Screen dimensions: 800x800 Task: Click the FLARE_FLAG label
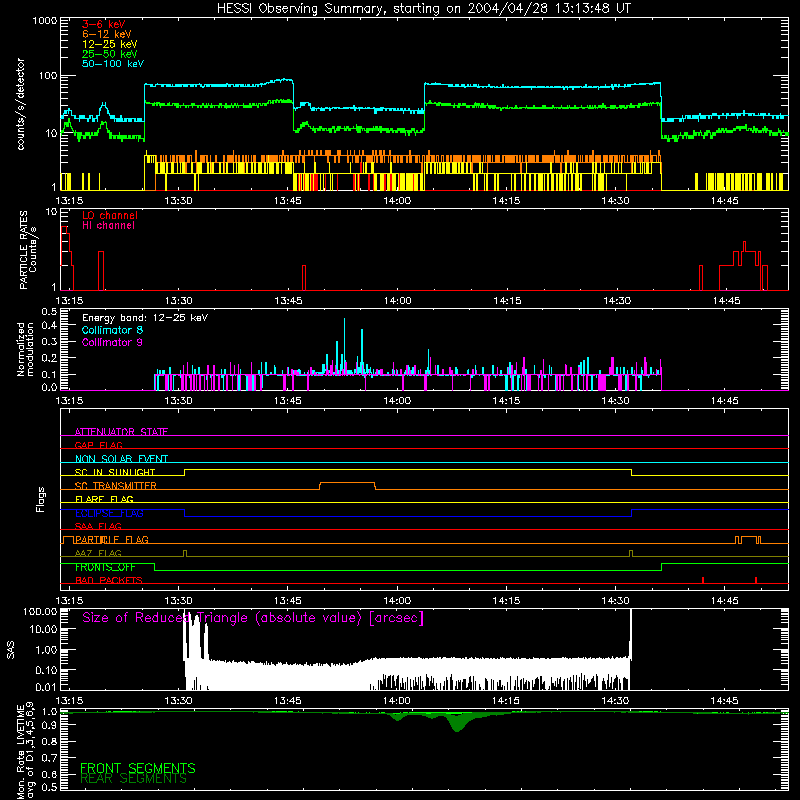pyautogui.click(x=104, y=499)
